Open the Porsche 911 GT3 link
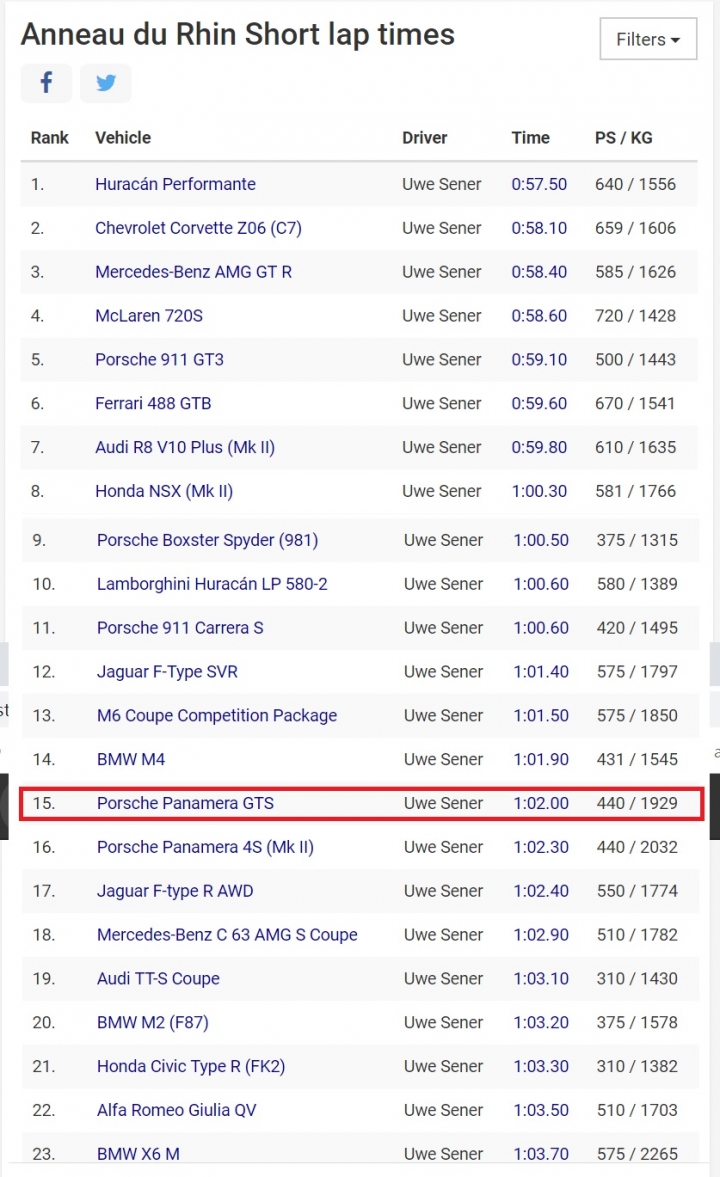 159,360
